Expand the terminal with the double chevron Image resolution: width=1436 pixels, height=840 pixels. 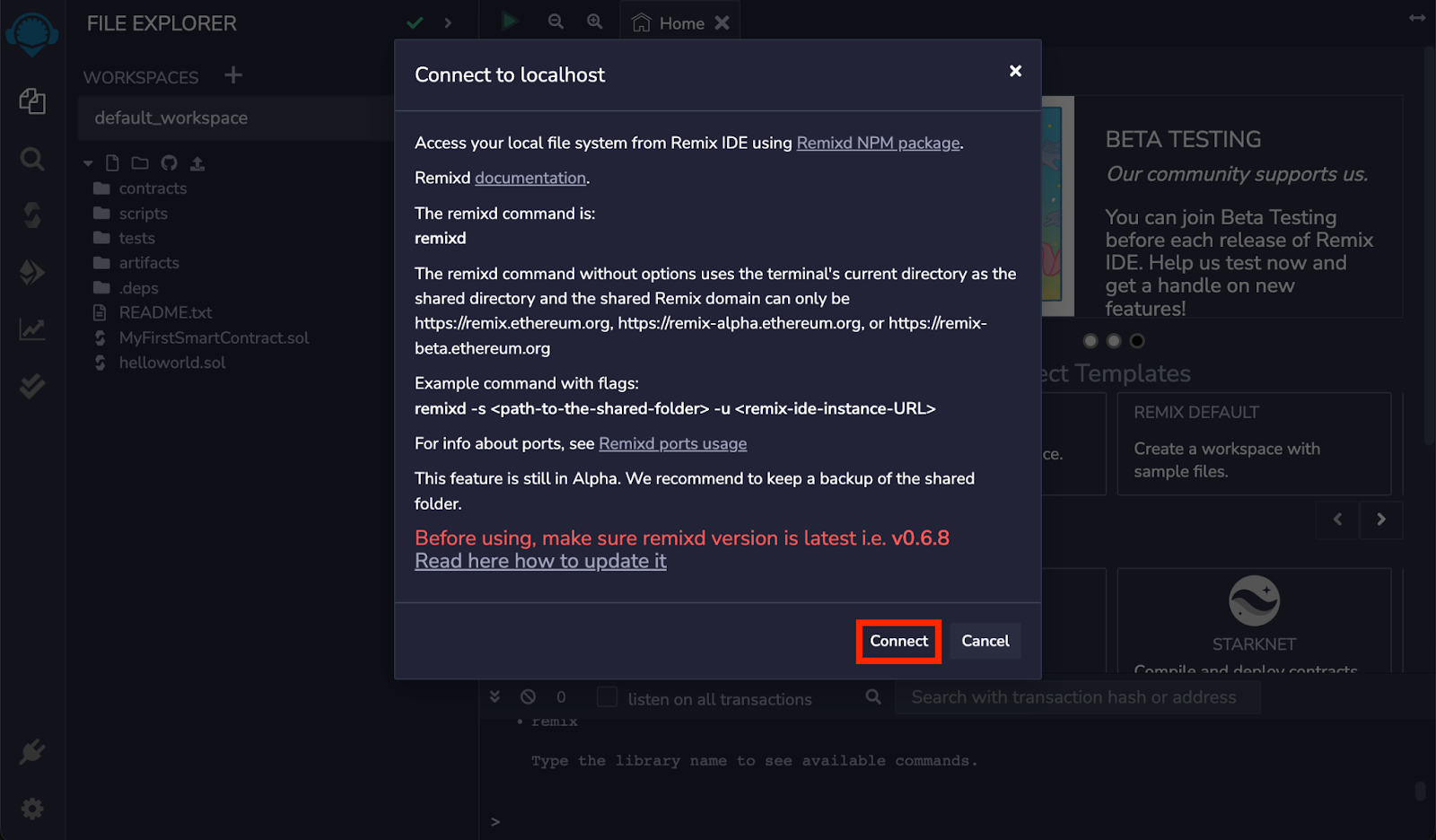pos(495,696)
